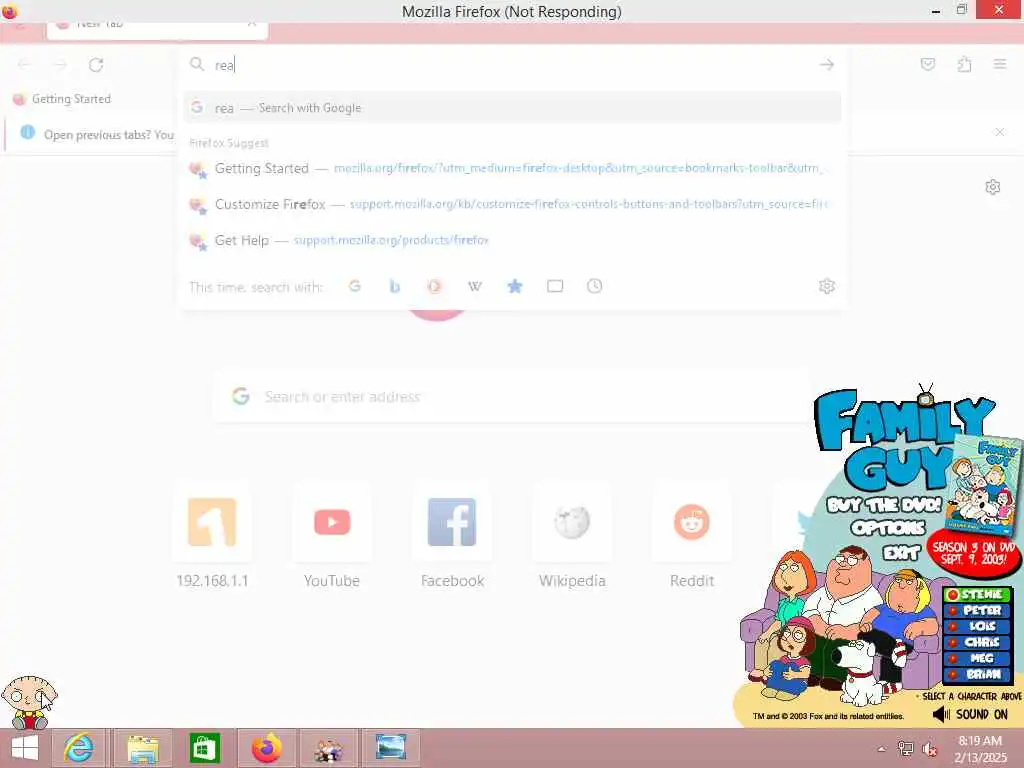Viewport: 1024px width, 768px height.
Task: Search open tabs using the tab icon
Action: coord(555,286)
